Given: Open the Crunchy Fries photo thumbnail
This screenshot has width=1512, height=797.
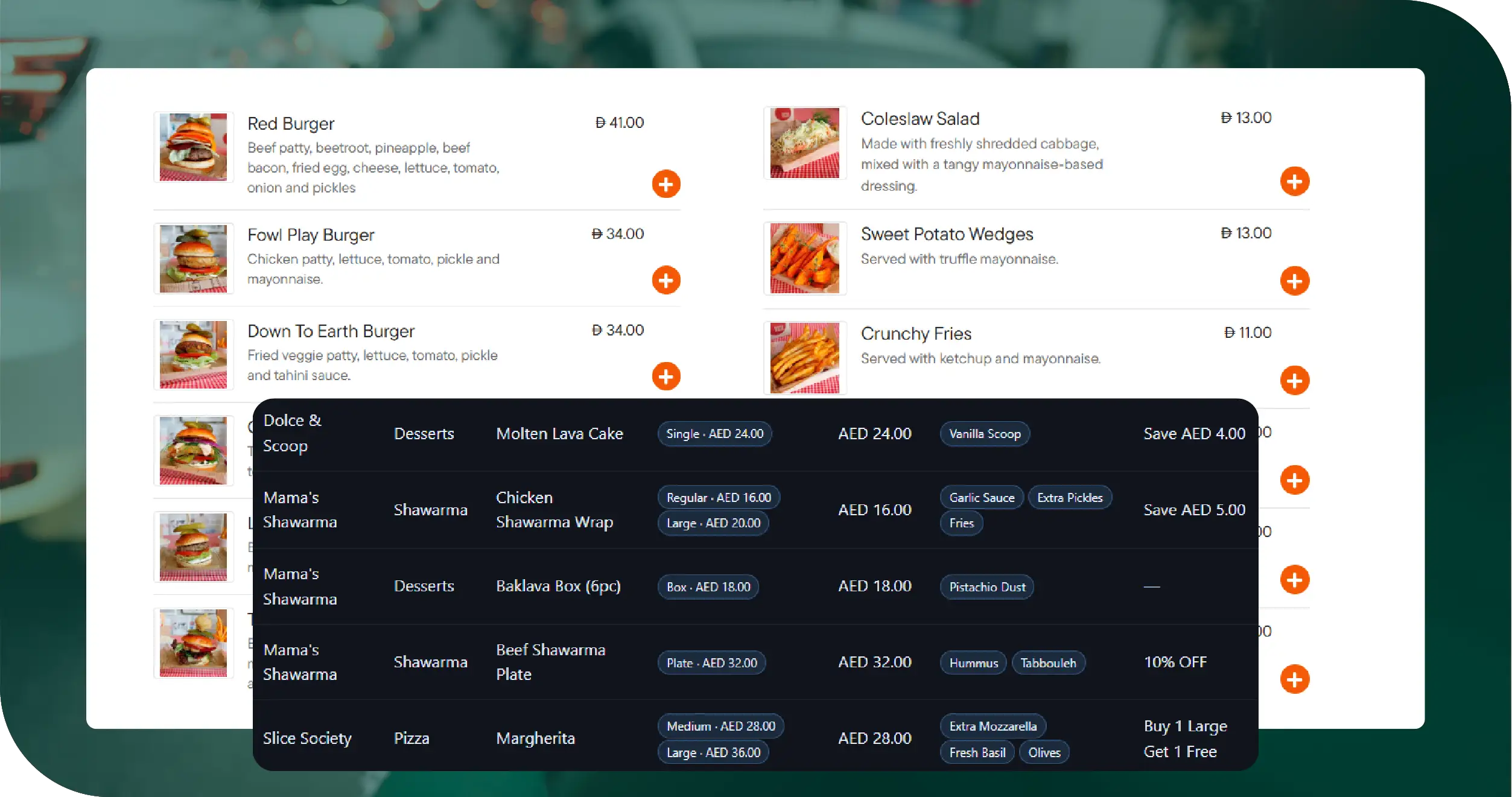Looking at the screenshot, I should tap(804, 358).
